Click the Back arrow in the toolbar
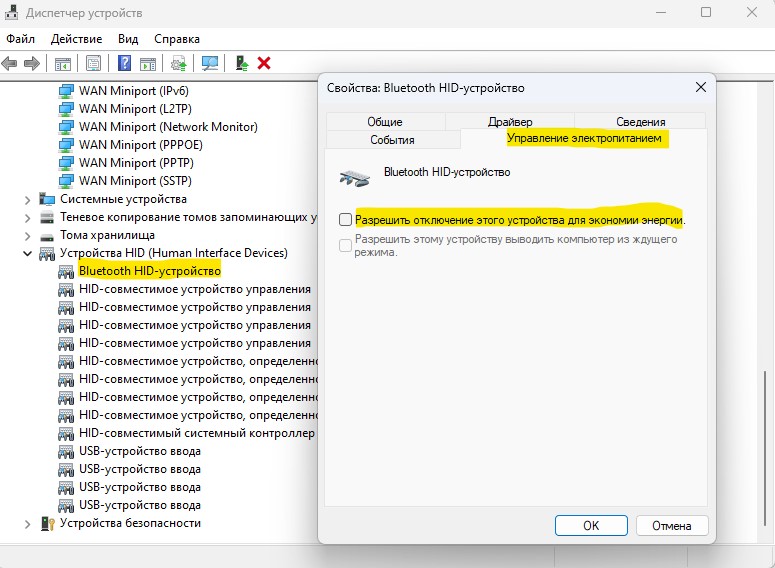Viewport: 775px width, 568px height. pos(9,63)
